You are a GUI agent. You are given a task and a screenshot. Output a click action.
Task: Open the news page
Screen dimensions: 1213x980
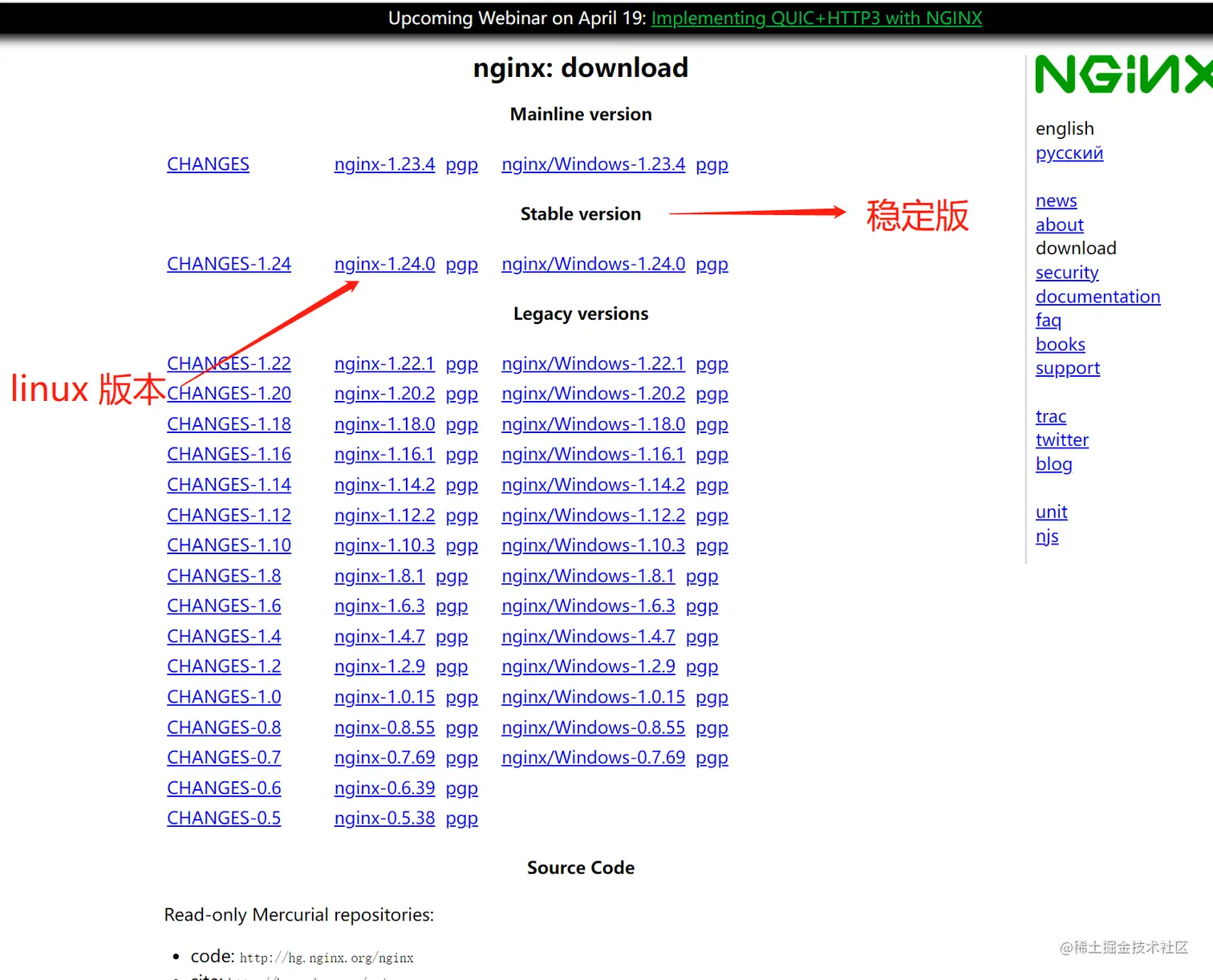pyautogui.click(x=1056, y=200)
